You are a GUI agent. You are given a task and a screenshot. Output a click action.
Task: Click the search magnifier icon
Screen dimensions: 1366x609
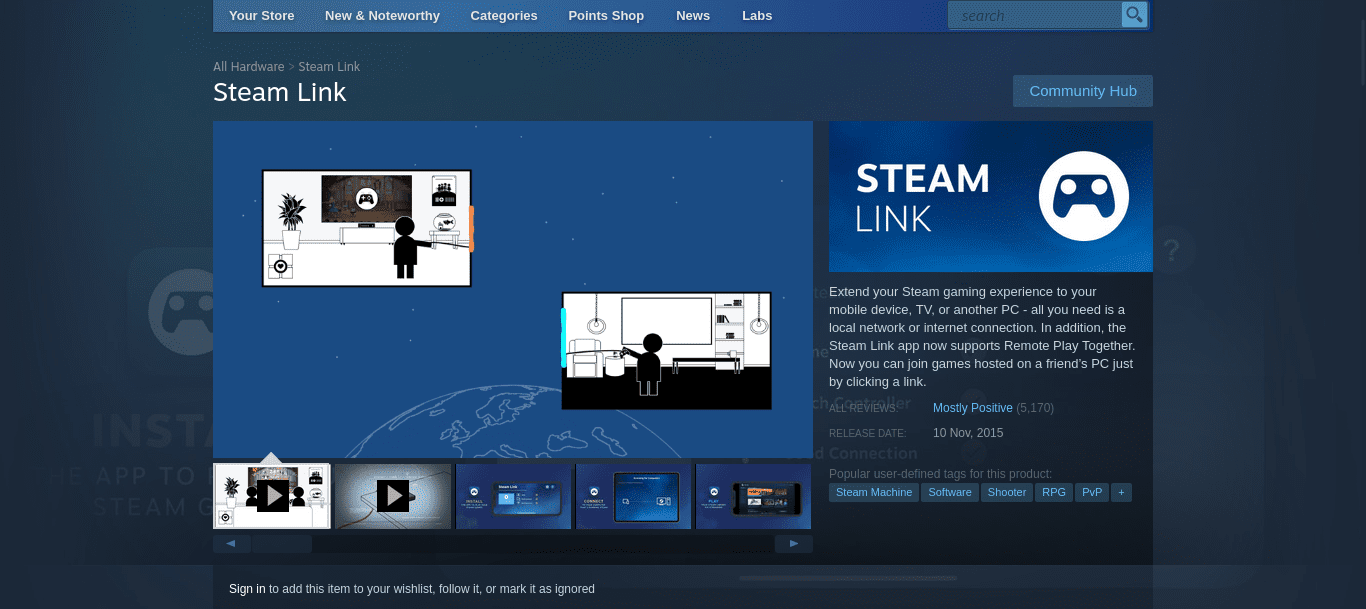1134,15
